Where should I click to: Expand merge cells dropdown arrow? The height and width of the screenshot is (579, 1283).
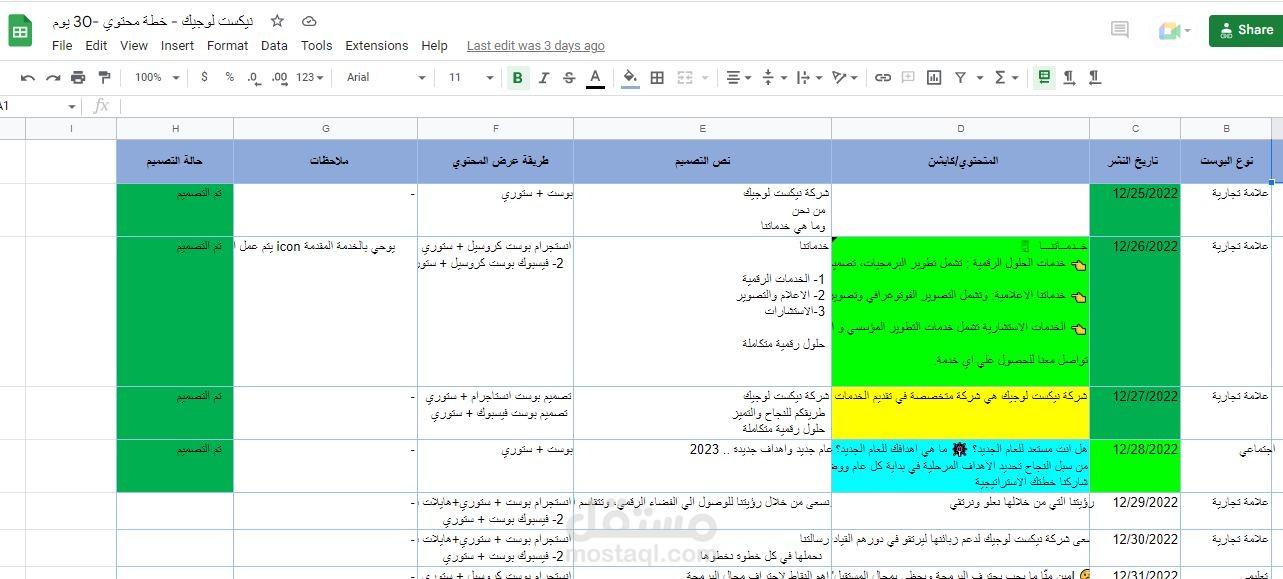(704, 78)
